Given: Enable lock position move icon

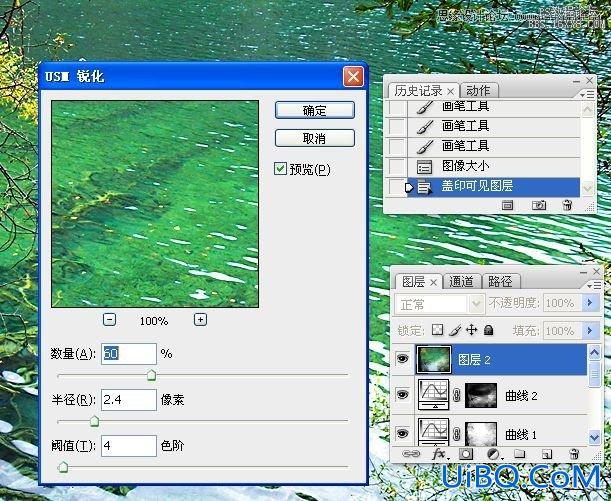Looking at the screenshot, I should (x=471, y=330).
